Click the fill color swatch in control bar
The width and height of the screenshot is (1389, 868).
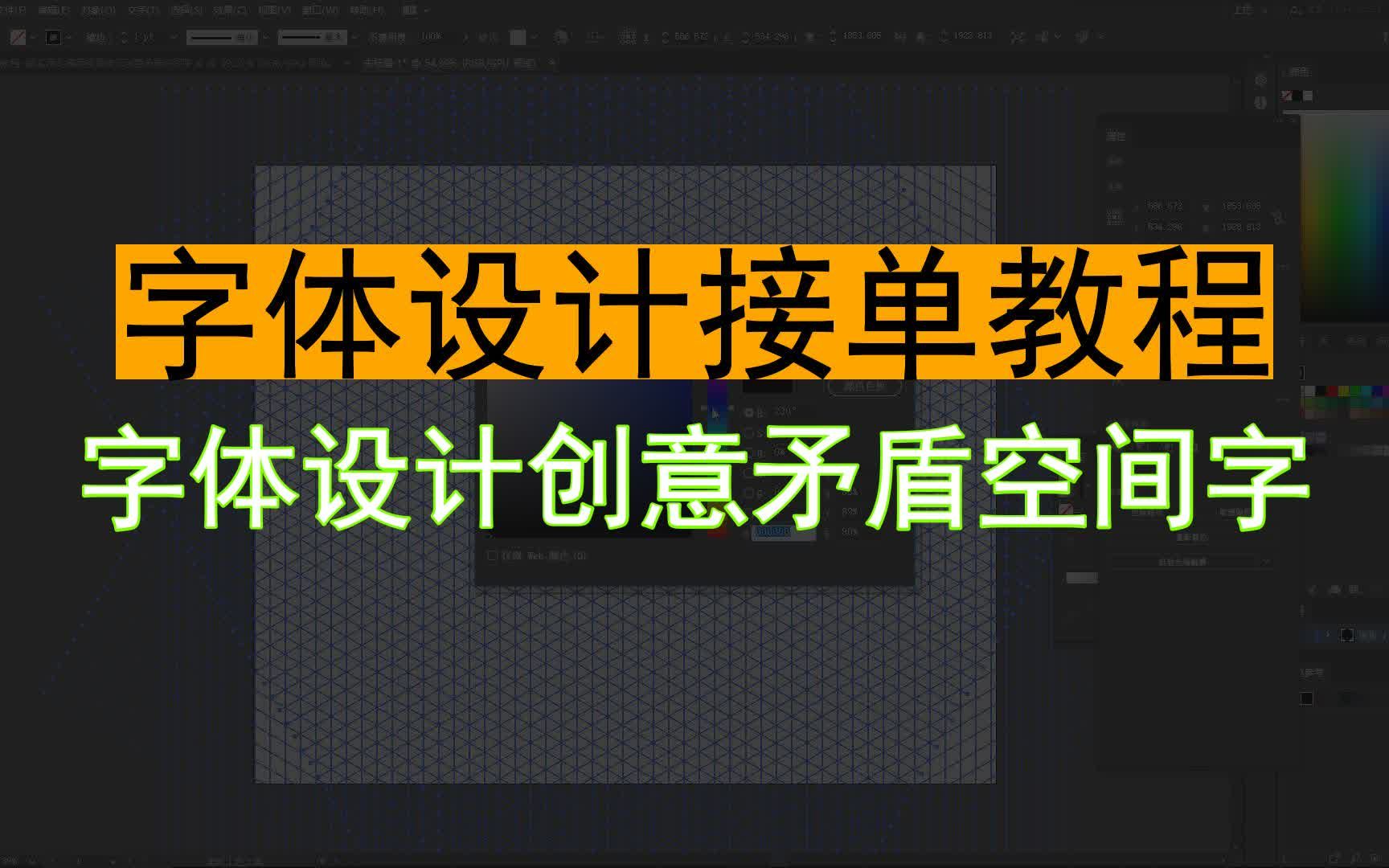click(x=18, y=37)
